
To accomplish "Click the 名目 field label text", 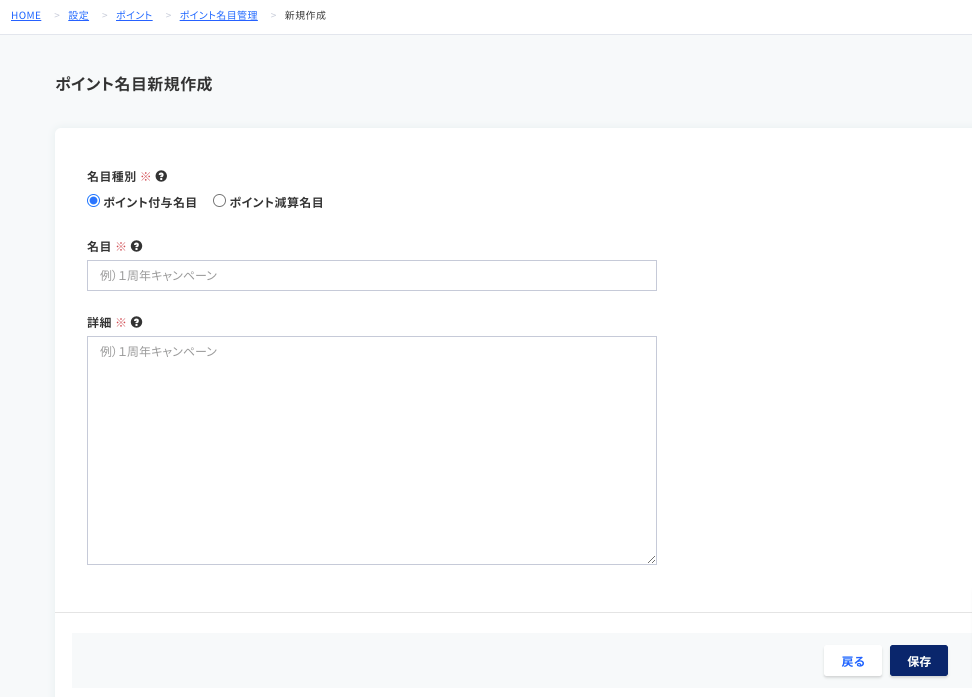I will point(99,247).
